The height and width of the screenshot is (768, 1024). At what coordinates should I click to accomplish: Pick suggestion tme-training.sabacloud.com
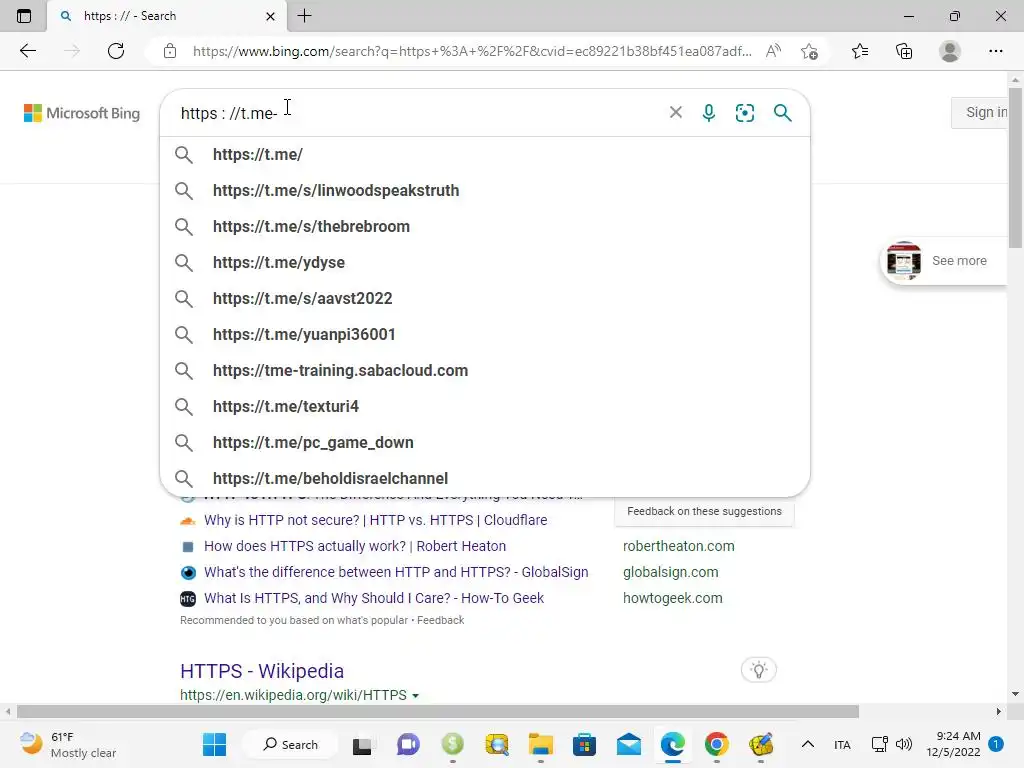485,370
